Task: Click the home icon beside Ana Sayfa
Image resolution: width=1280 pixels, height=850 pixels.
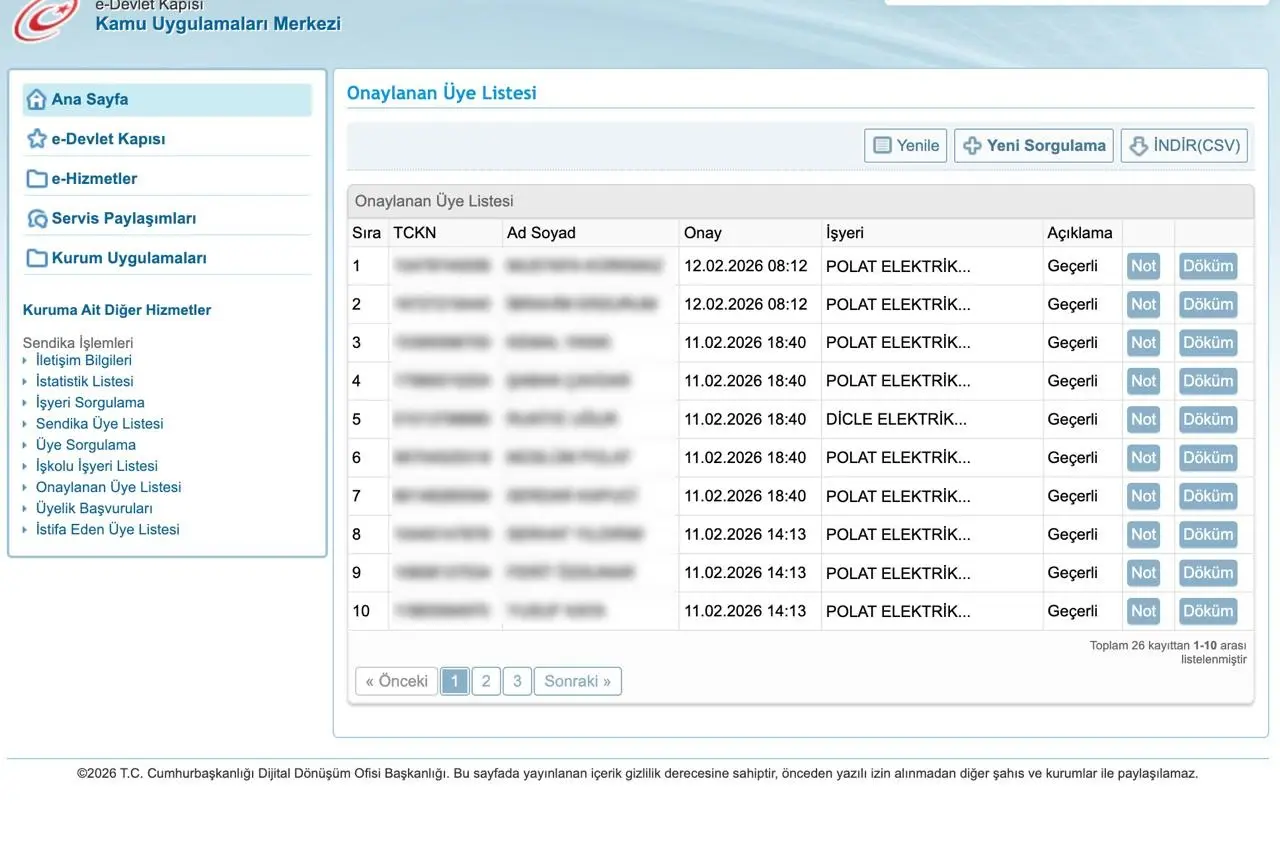Action: 37,99
